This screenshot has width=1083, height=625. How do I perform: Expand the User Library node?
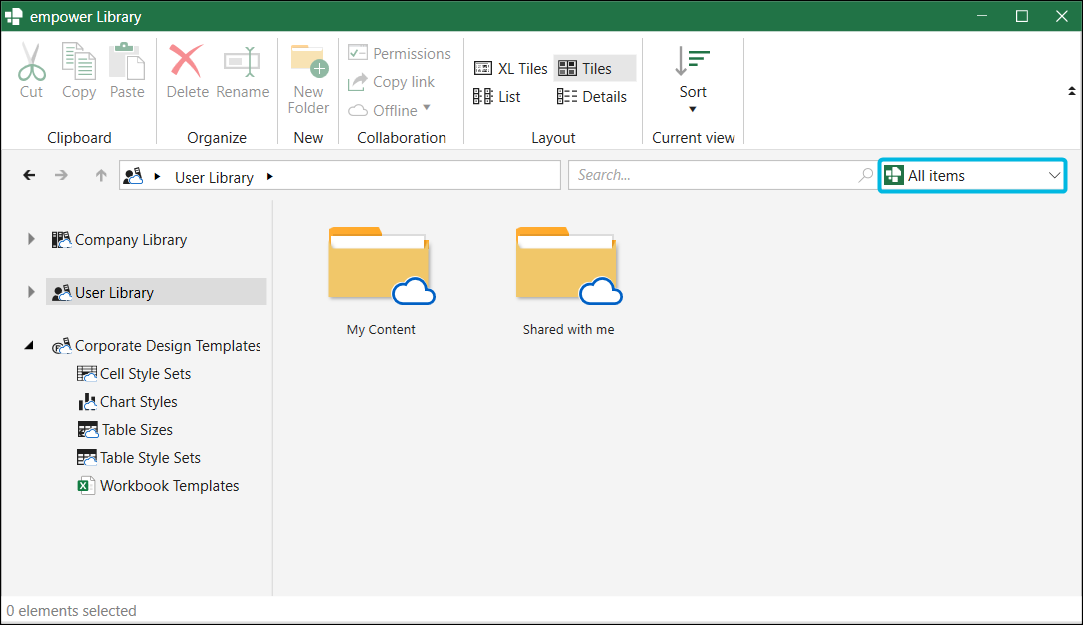[x=31, y=292]
